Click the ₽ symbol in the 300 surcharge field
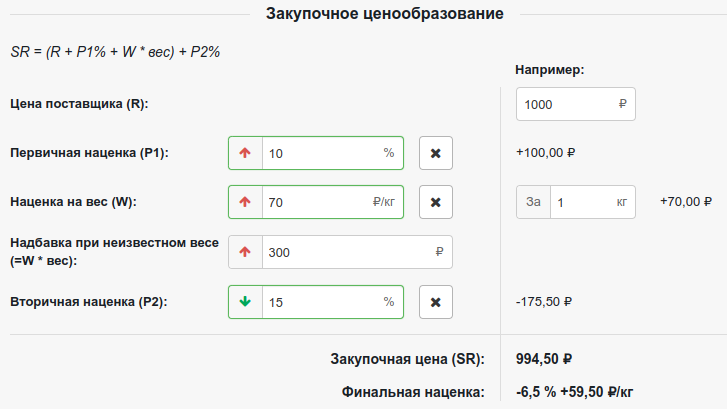This screenshot has width=727, height=409. 438,253
